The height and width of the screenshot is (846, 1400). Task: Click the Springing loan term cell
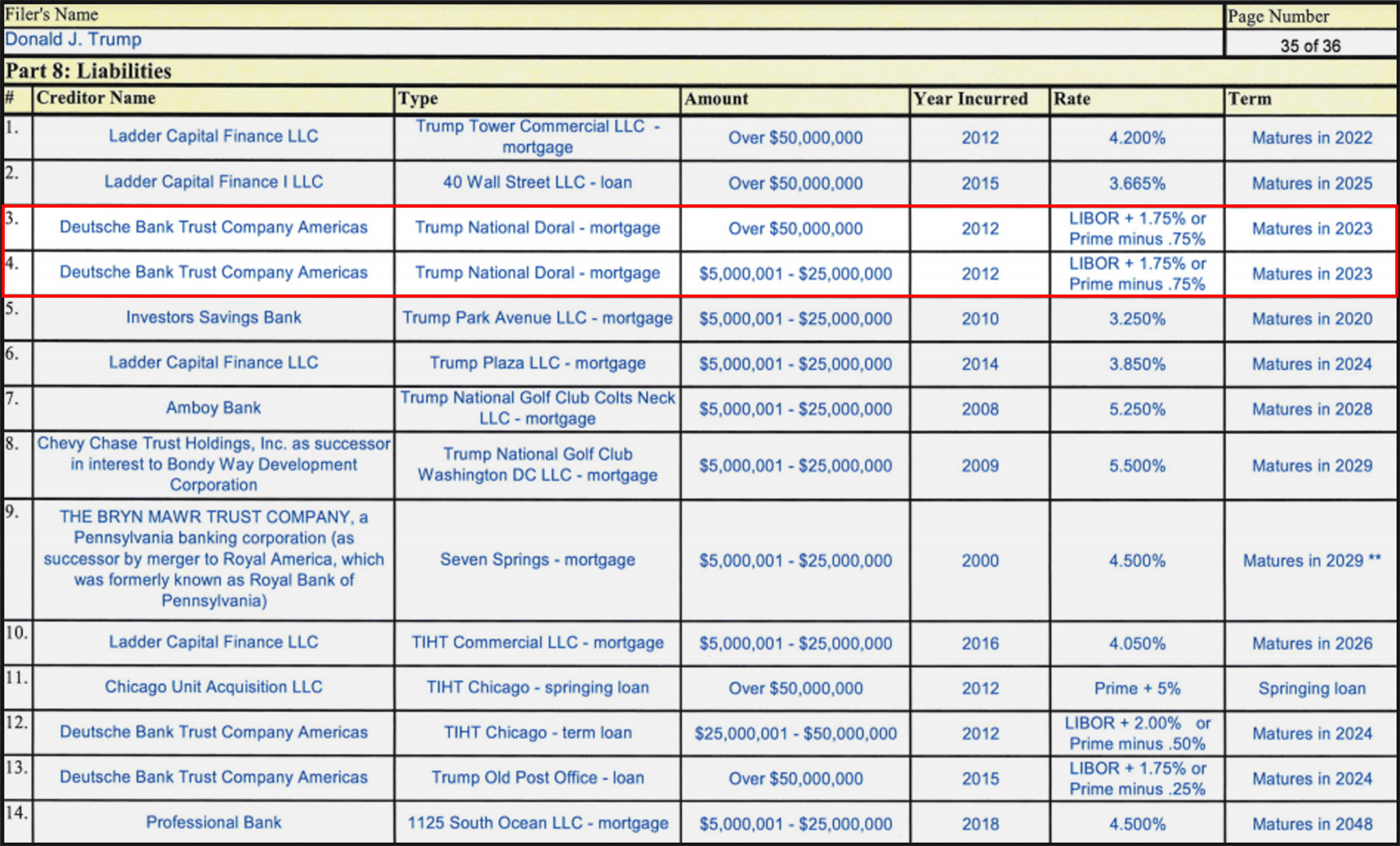pyautogui.click(x=1312, y=689)
